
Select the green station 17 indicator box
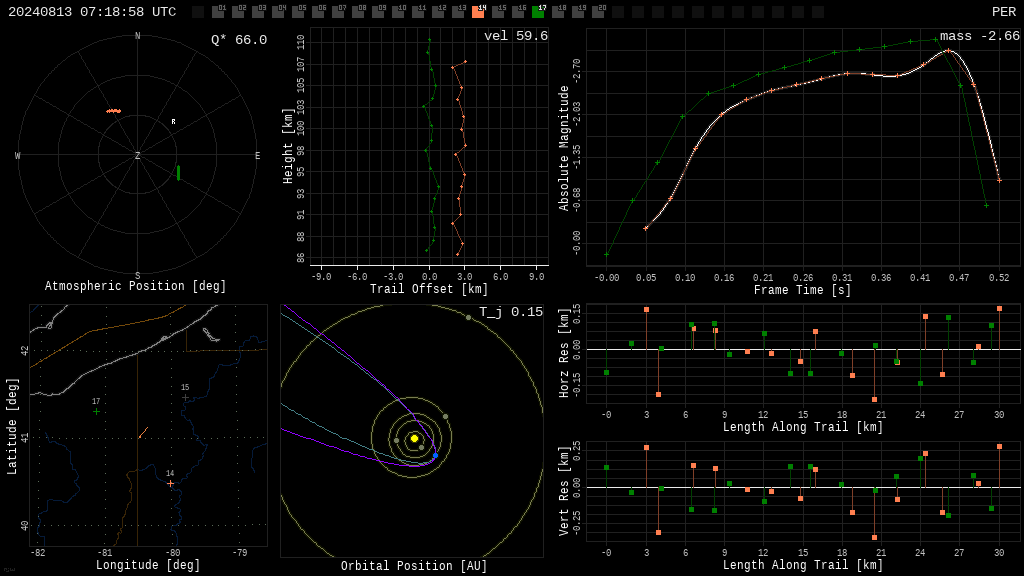tap(538, 12)
